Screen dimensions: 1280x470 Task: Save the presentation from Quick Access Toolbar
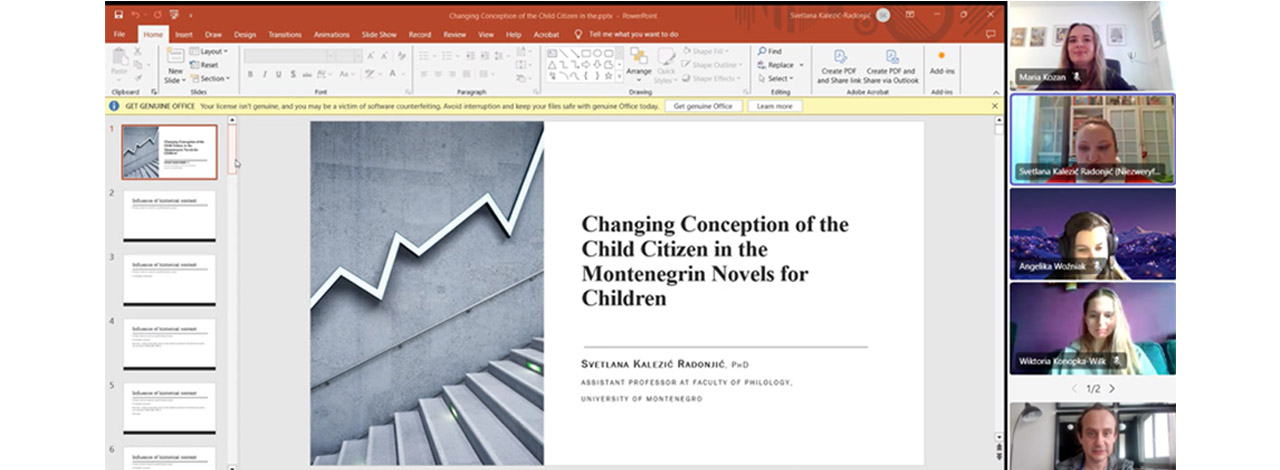point(118,15)
